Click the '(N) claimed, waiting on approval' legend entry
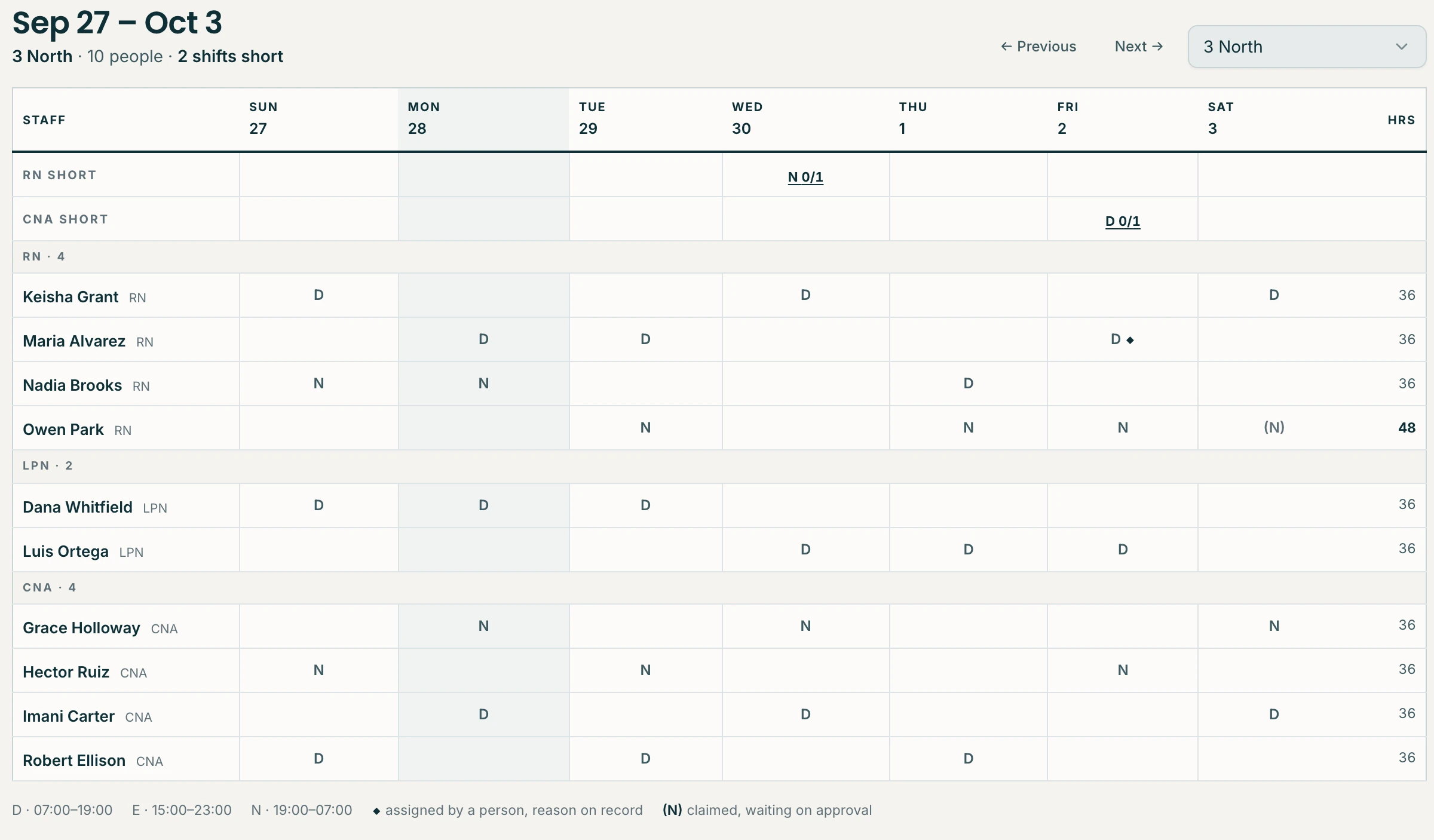This screenshot has height=840, width=1434. pos(767,811)
